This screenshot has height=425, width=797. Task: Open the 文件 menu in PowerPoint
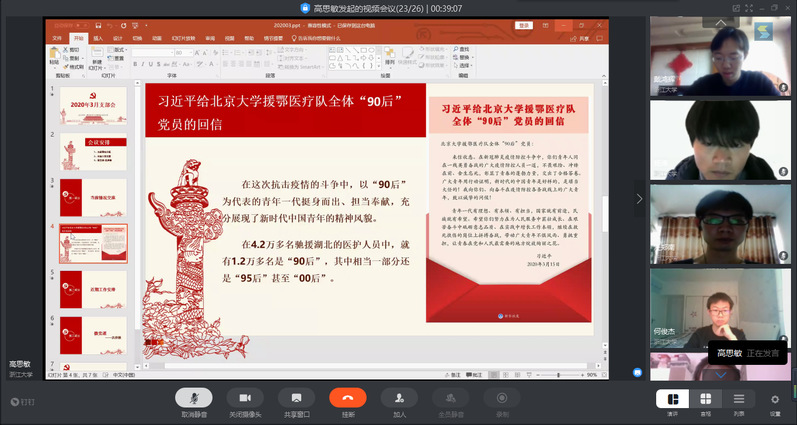pyautogui.click(x=56, y=38)
